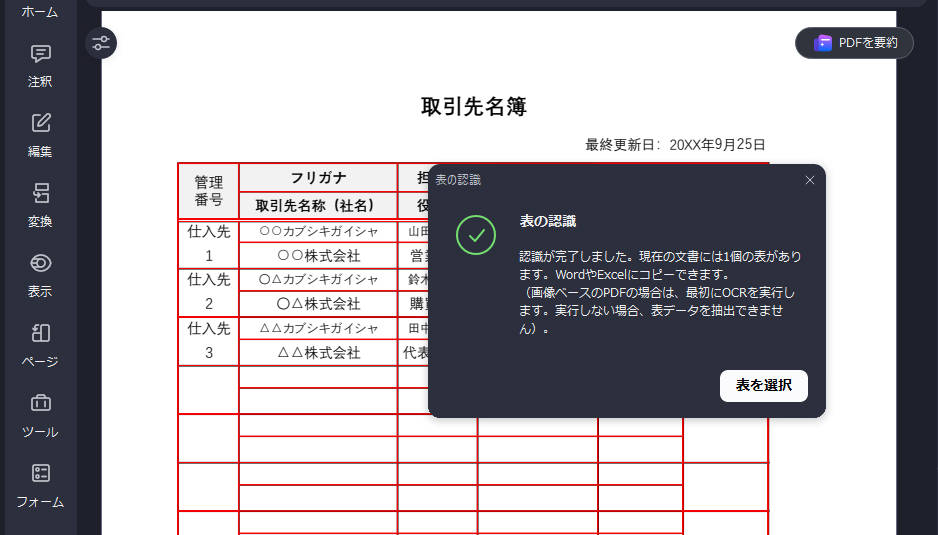938x535 pixels.
Task: Click the PDFを要約 button
Action: pos(854,43)
